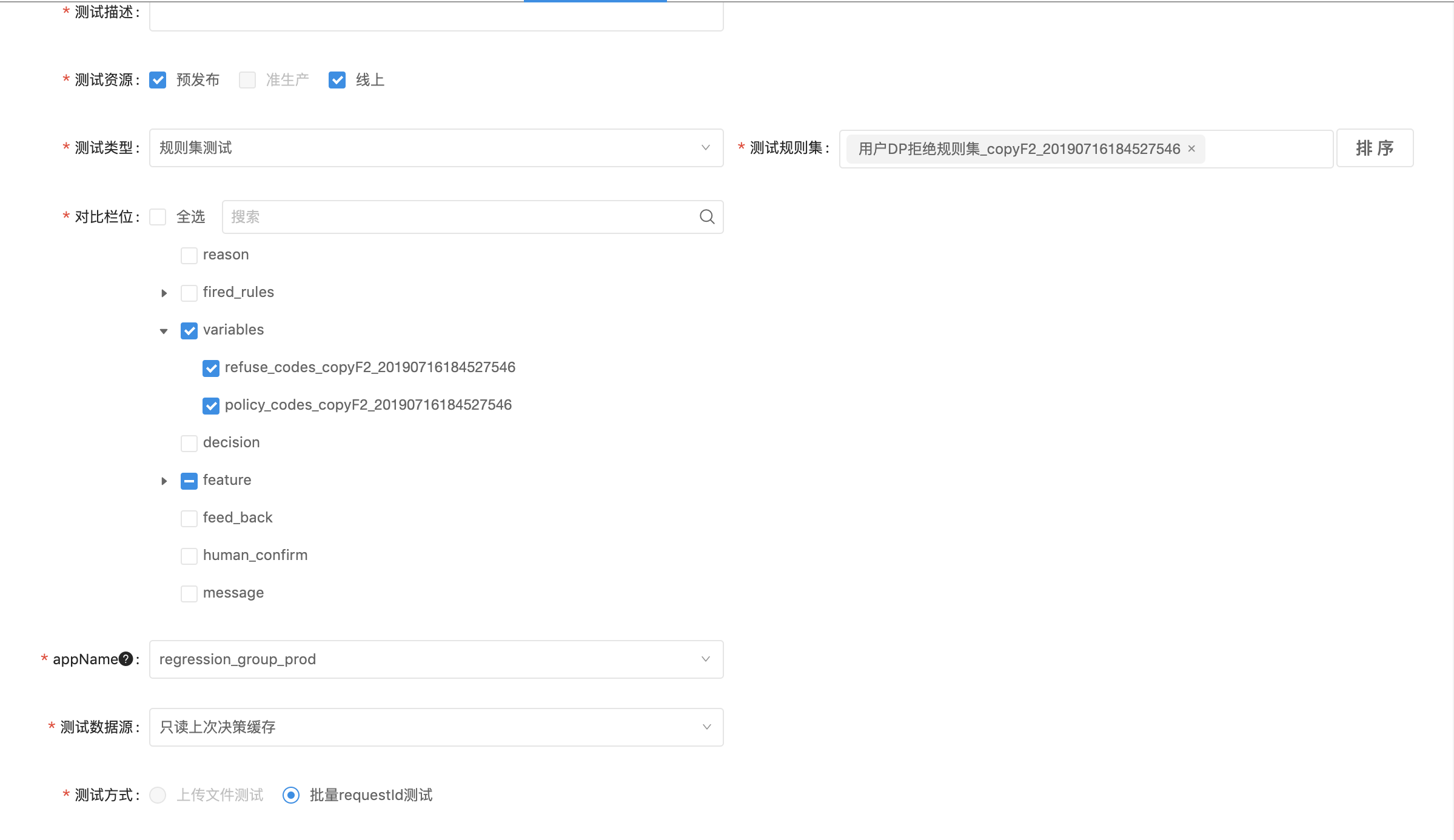Expand the feature tree node arrow

tap(164, 481)
